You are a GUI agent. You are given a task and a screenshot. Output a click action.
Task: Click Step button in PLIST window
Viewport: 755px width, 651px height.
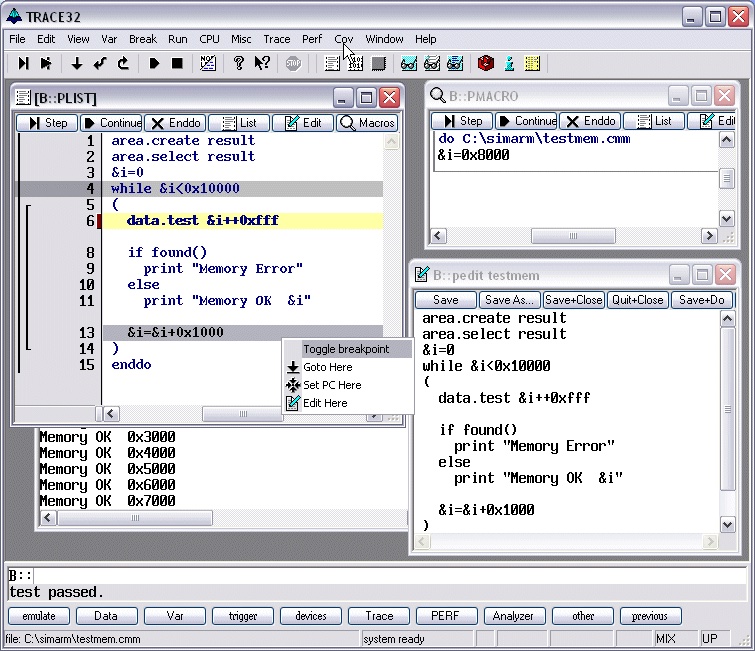pyautogui.click(x=47, y=123)
